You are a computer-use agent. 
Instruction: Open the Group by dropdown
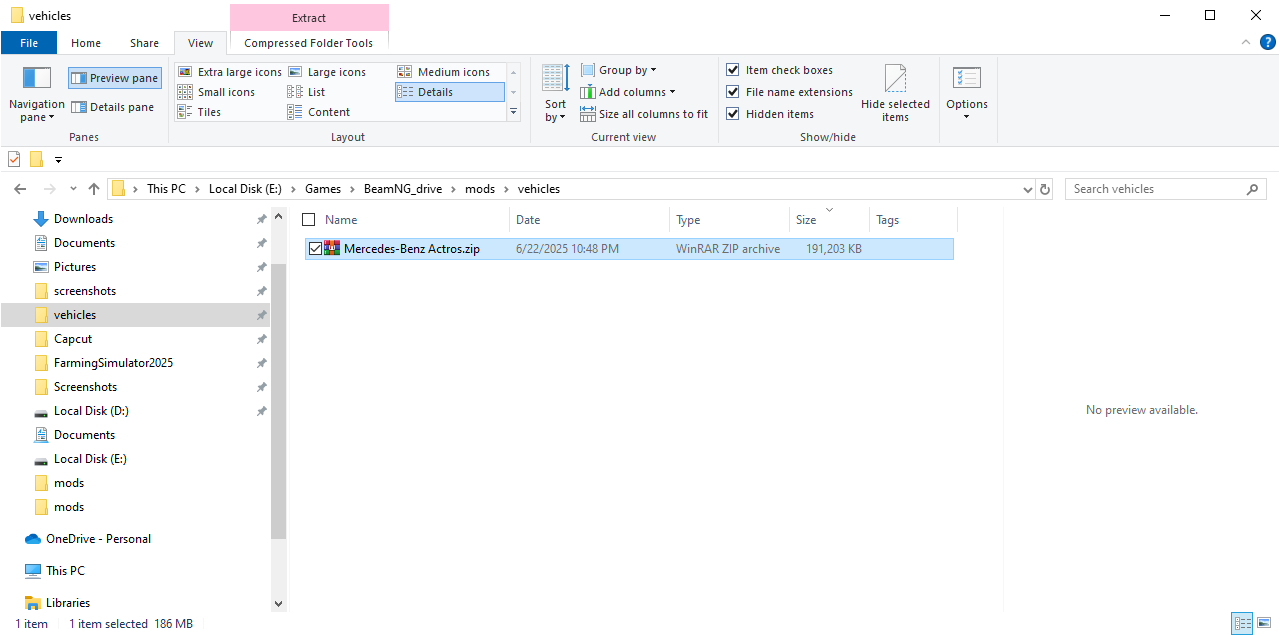coord(619,70)
